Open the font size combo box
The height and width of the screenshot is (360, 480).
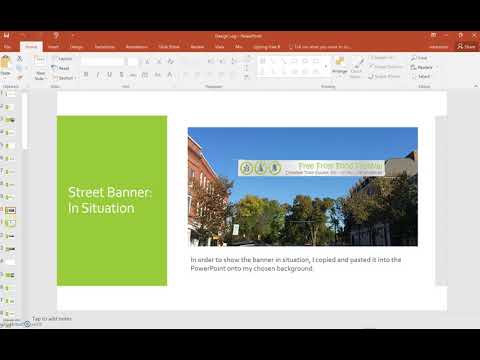coord(133,61)
